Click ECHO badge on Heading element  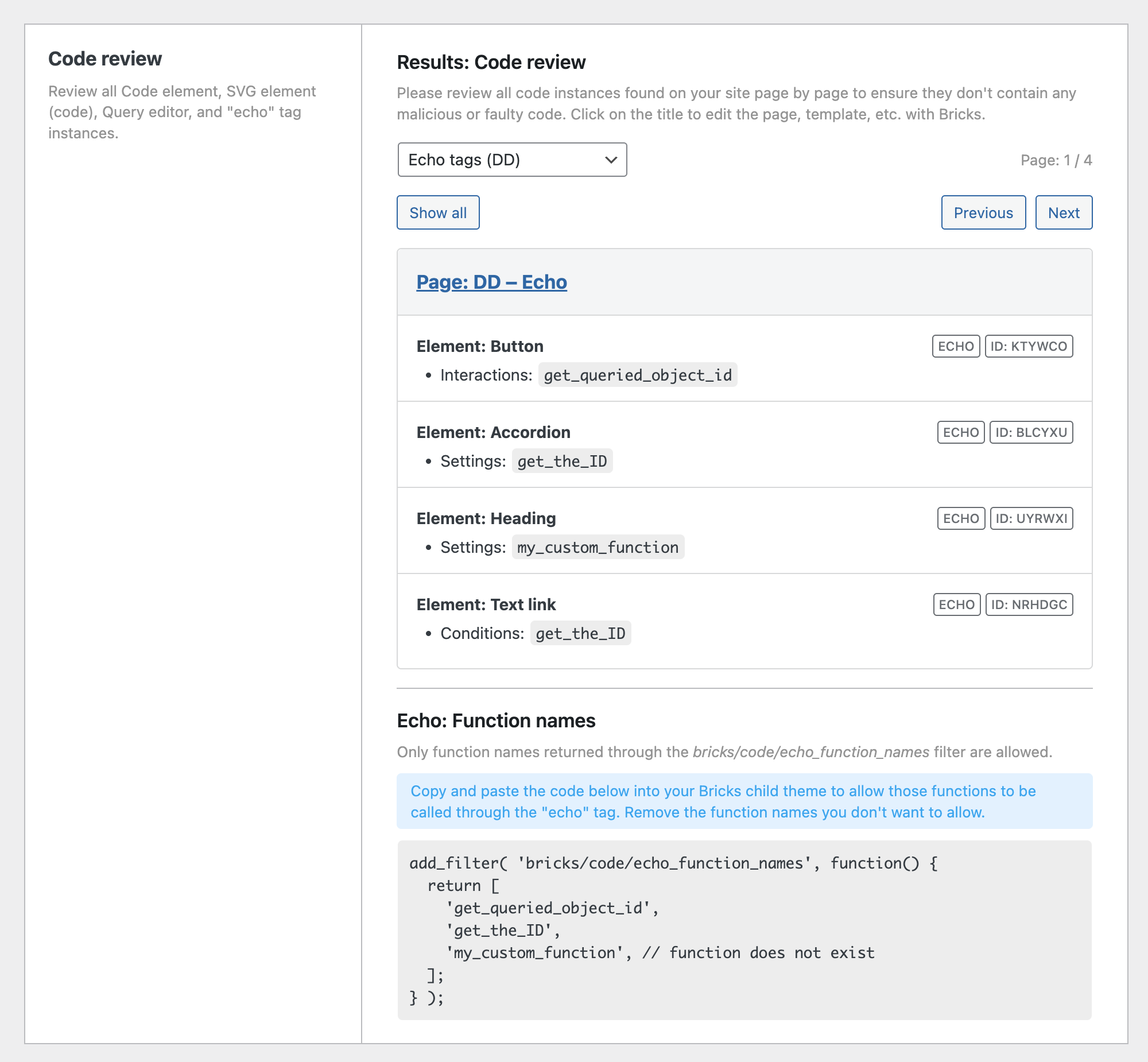[961, 518]
